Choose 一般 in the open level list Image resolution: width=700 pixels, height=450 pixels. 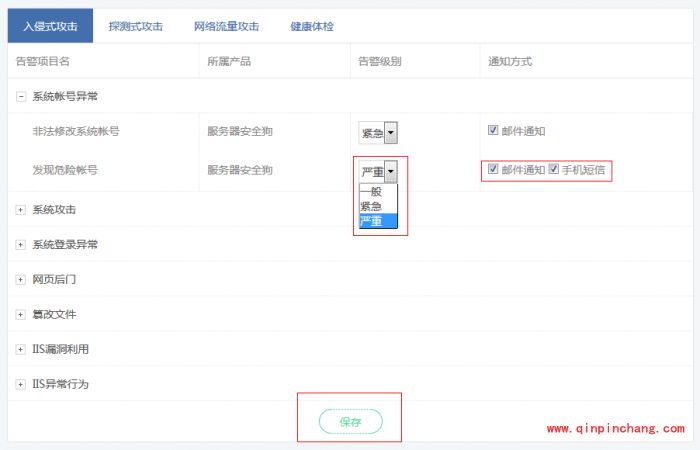click(378, 192)
